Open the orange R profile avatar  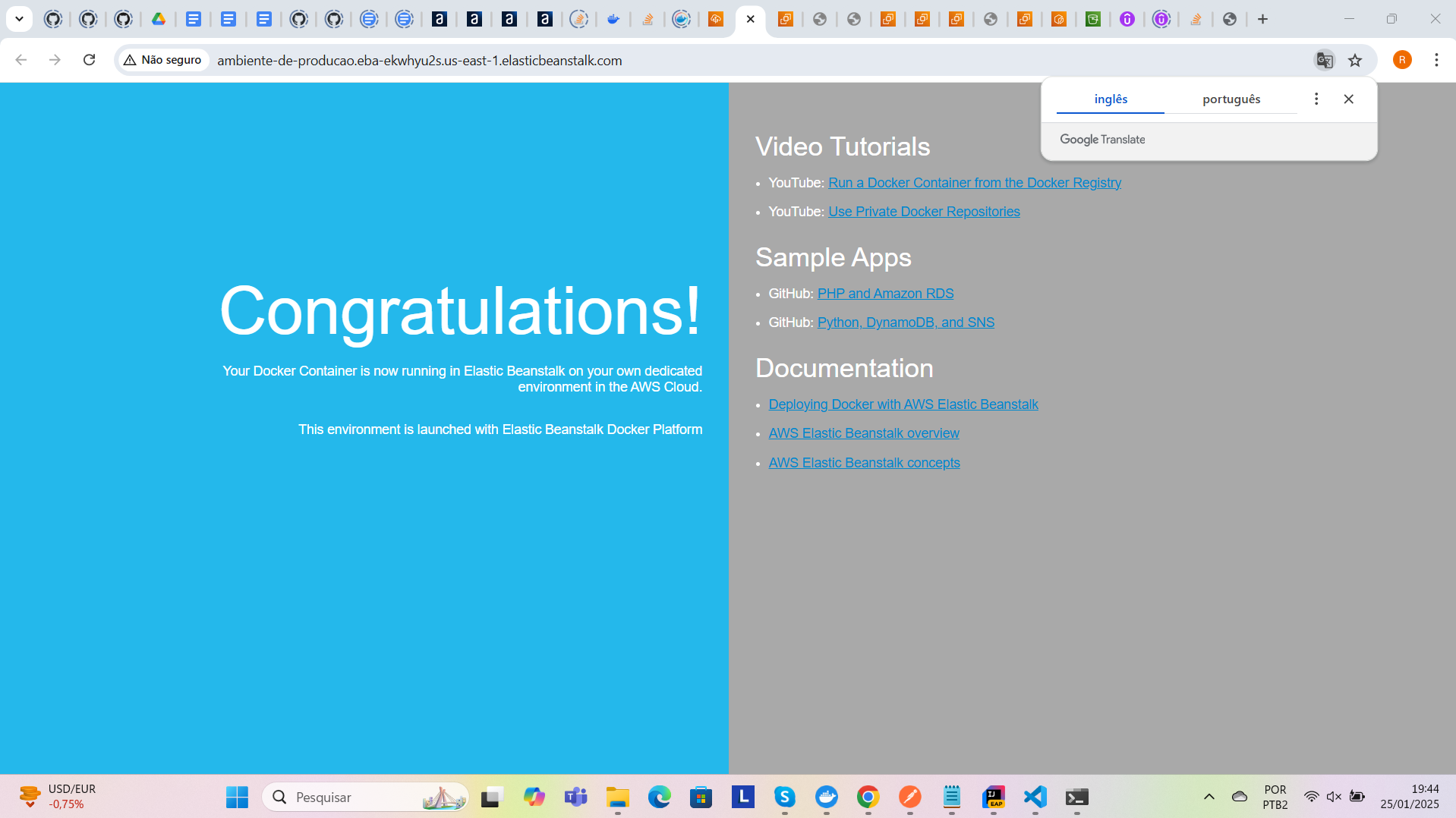(1402, 60)
